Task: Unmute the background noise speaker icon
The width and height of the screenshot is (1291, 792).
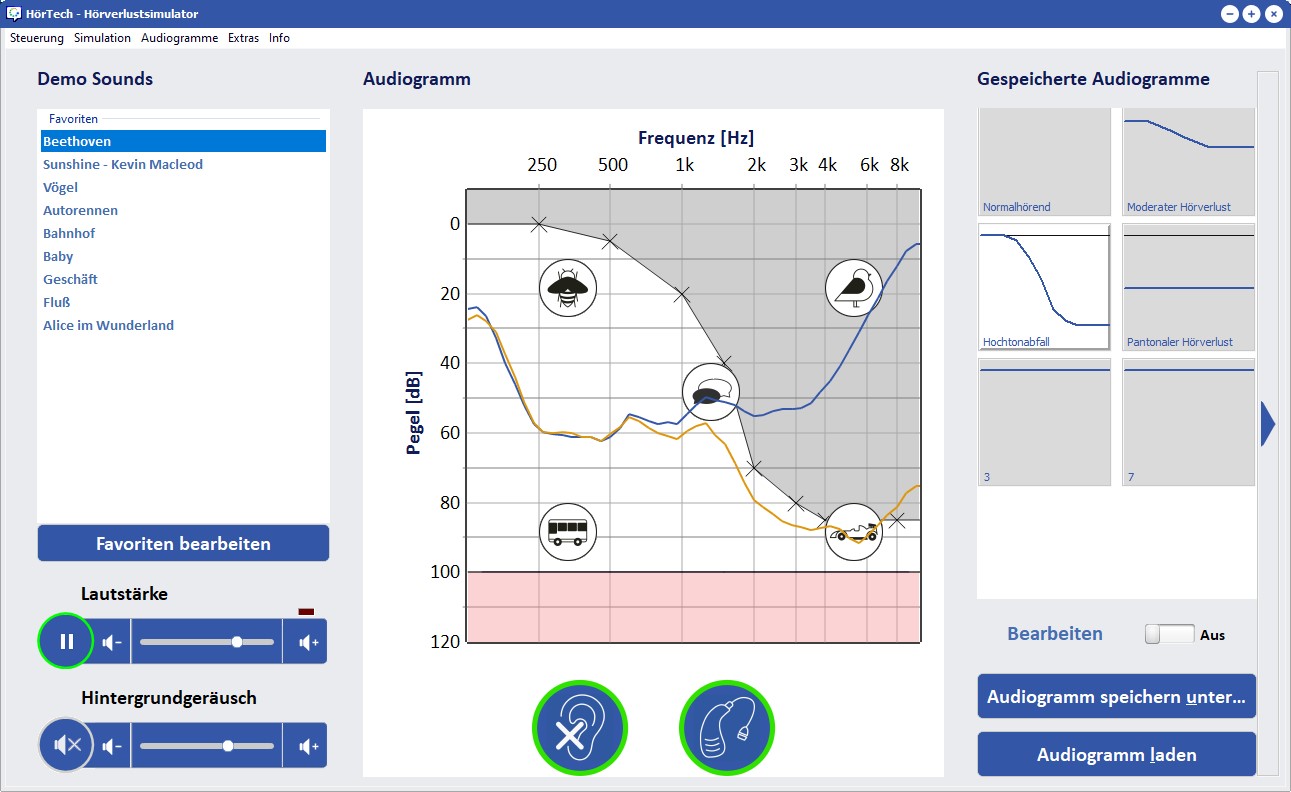Action: (x=66, y=745)
